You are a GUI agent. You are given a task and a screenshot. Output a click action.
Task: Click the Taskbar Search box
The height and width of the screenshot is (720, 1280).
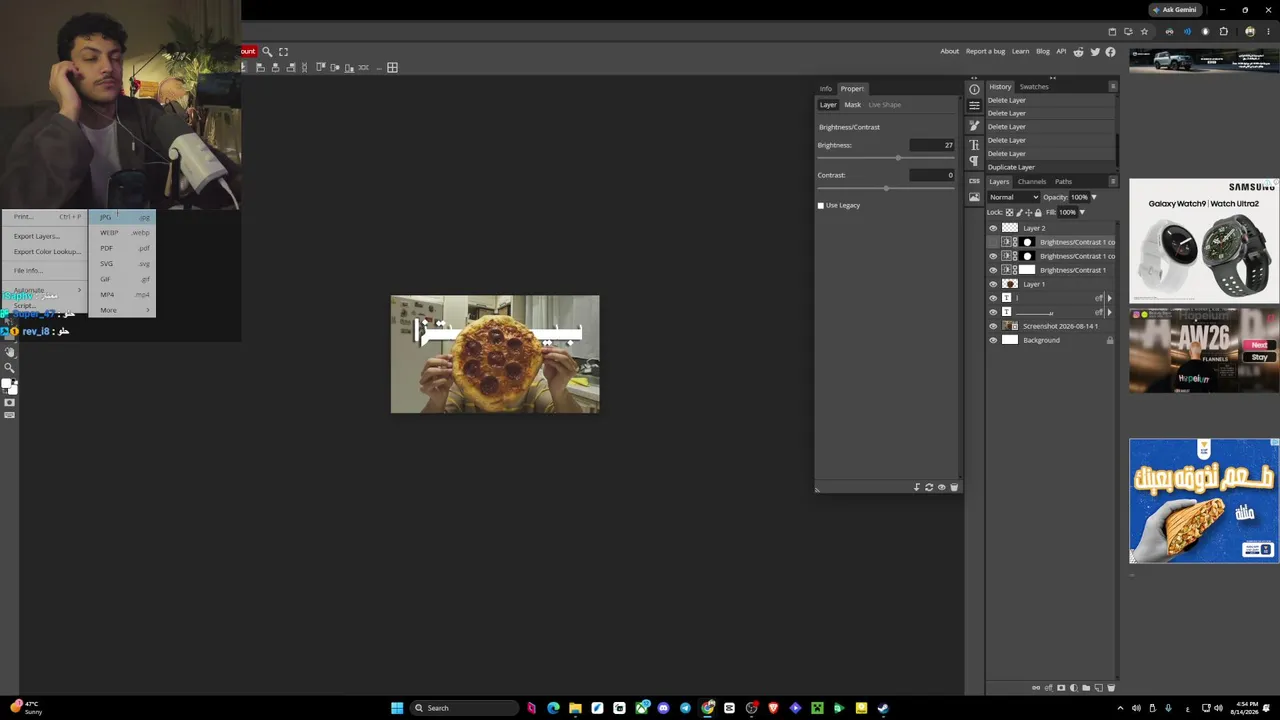[x=462, y=708]
